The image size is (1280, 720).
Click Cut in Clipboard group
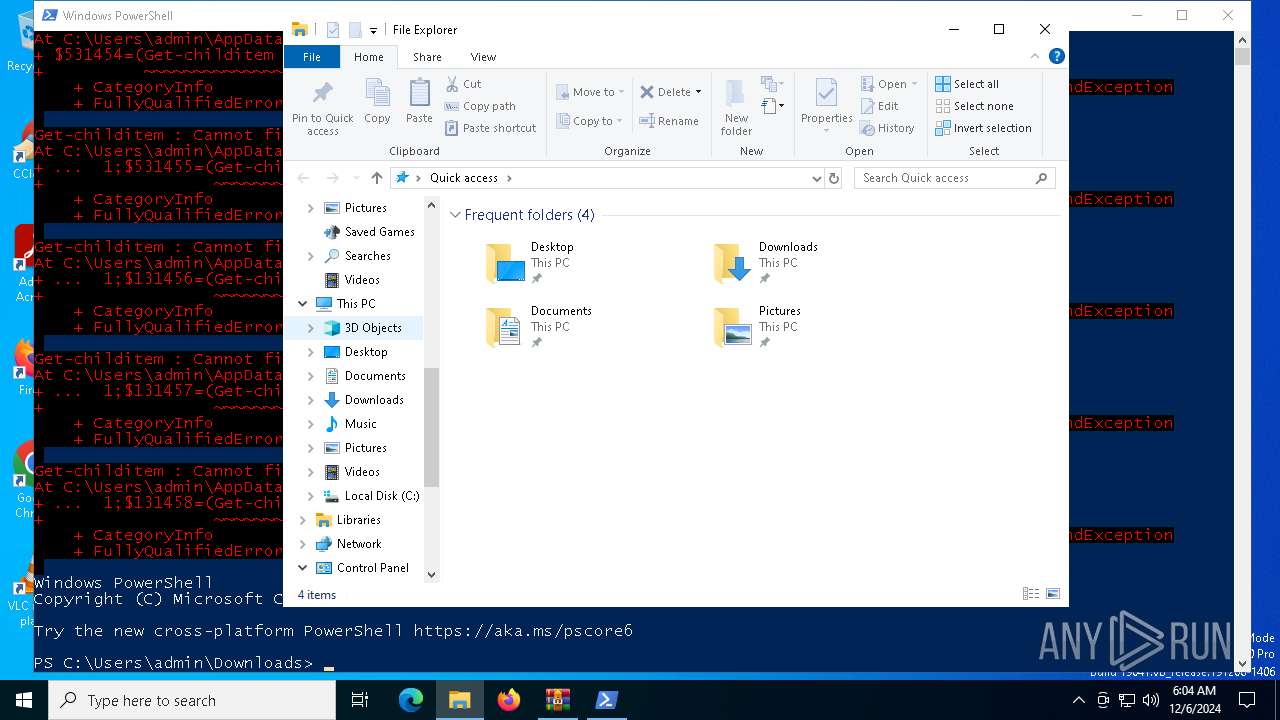463,84
